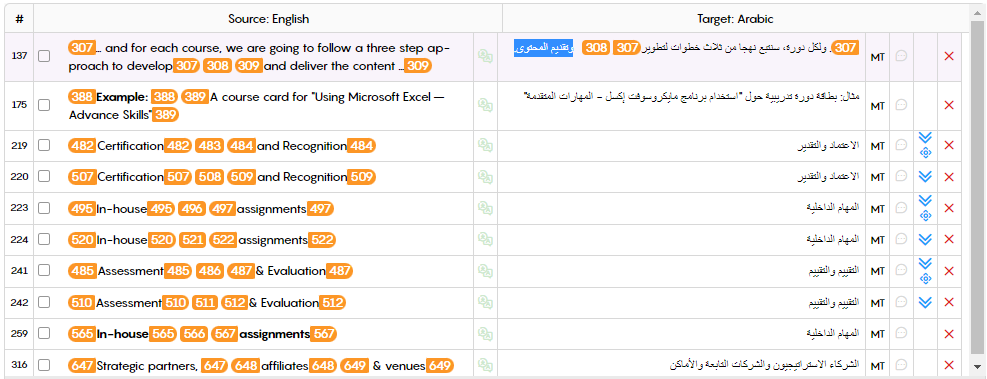Screen dimensions: 987x379
Task: Click the red X in row 242
Action: click(x=949, y=303)
